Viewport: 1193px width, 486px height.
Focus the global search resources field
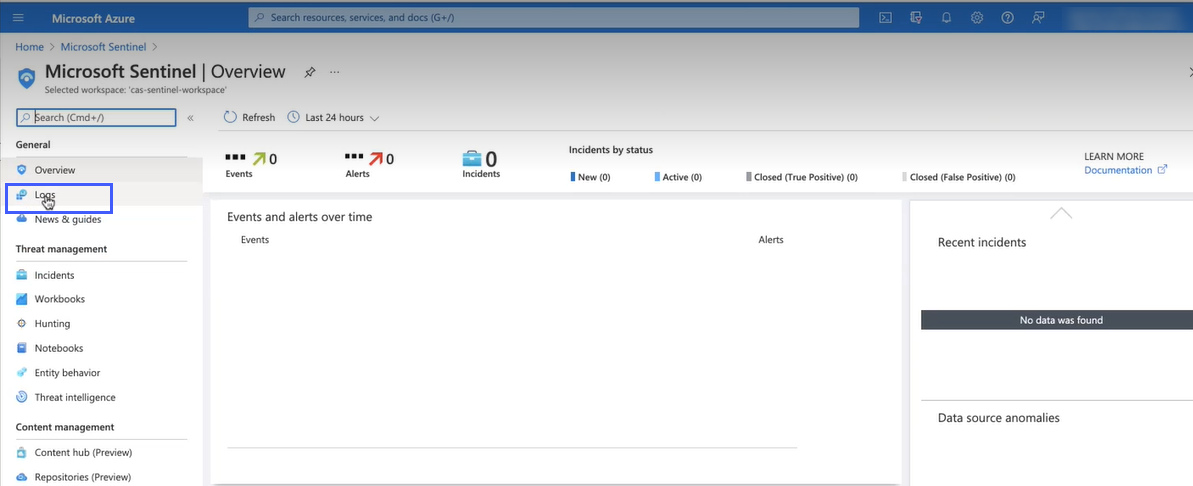[553, 17]
